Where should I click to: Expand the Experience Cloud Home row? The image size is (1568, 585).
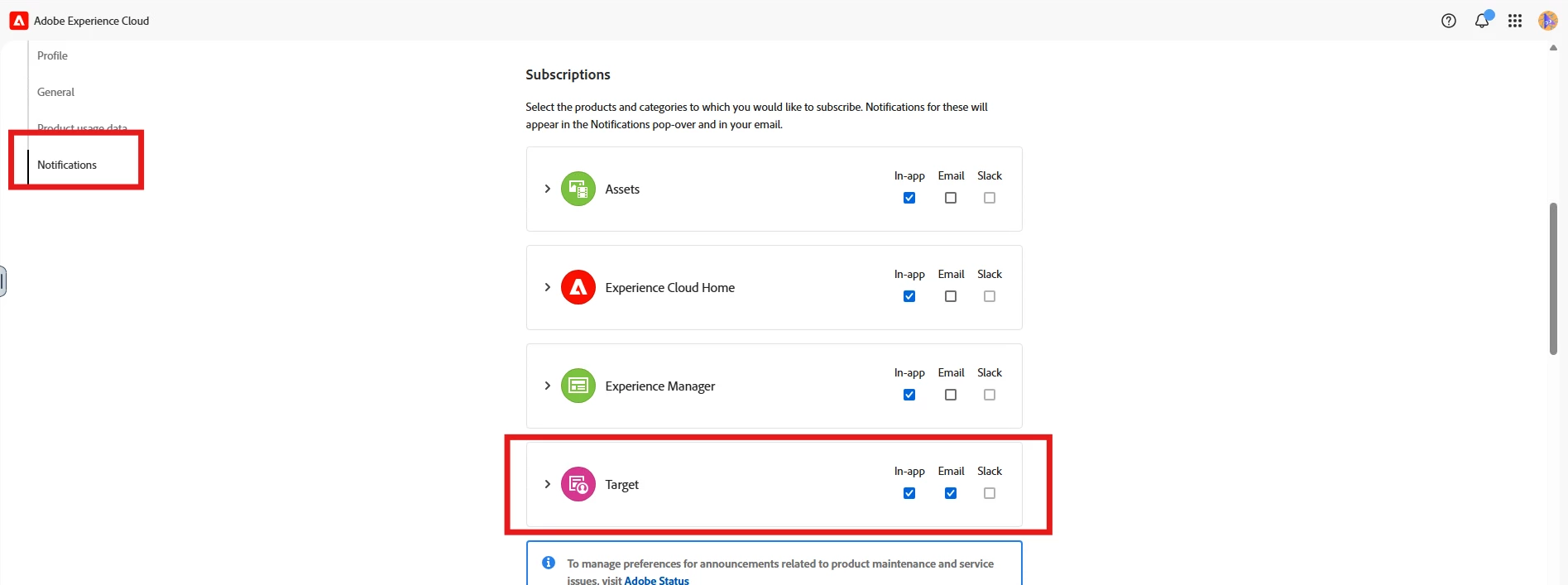click(547, 287)
